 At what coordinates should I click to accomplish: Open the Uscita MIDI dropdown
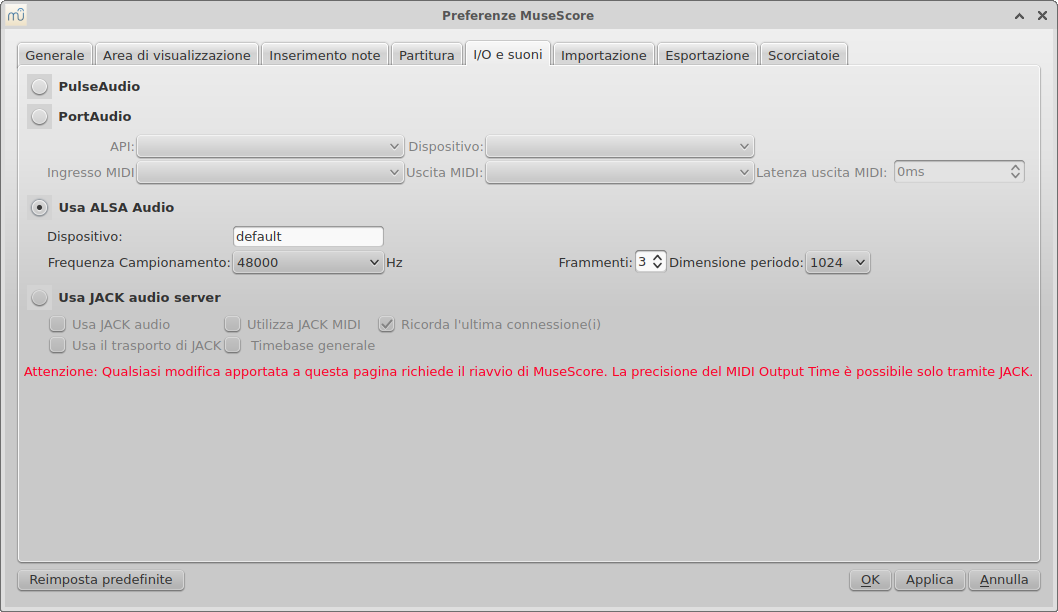[x=619, y=173]
